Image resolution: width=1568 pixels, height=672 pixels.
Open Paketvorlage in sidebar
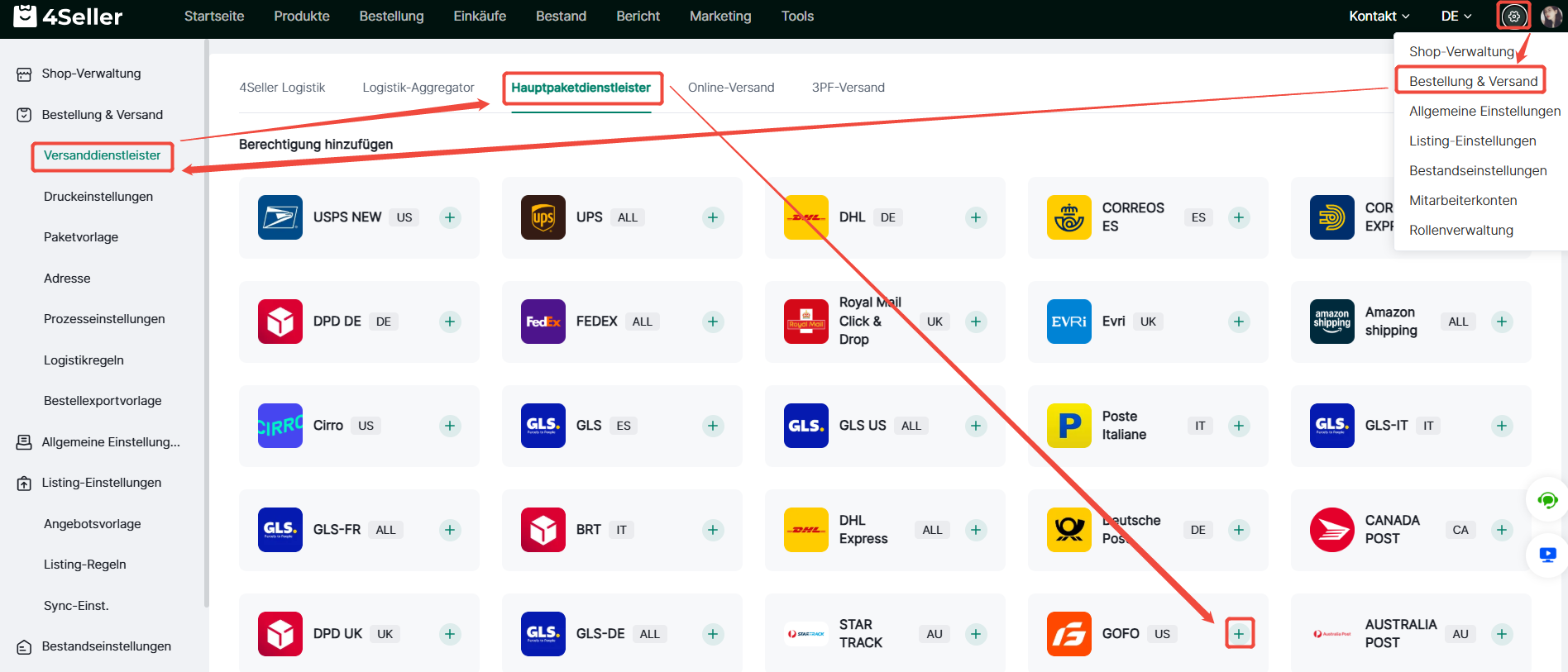(81, 237)
